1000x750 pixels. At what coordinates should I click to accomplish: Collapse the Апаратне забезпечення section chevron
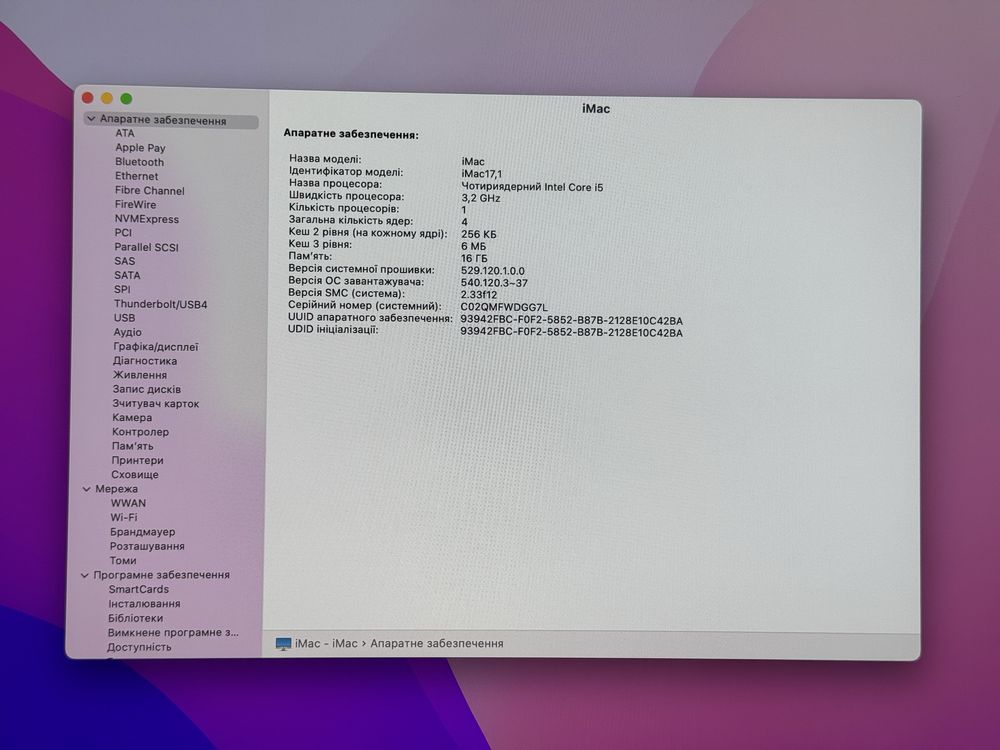click(91, 119)
